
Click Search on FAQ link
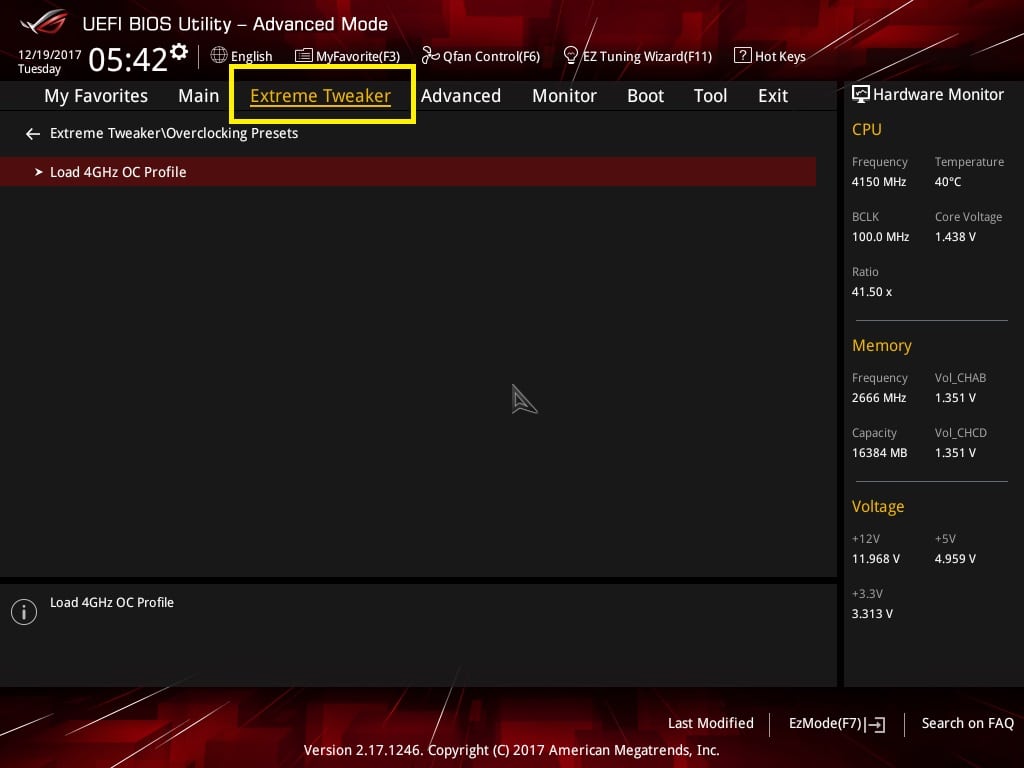(x=968, y=723)
